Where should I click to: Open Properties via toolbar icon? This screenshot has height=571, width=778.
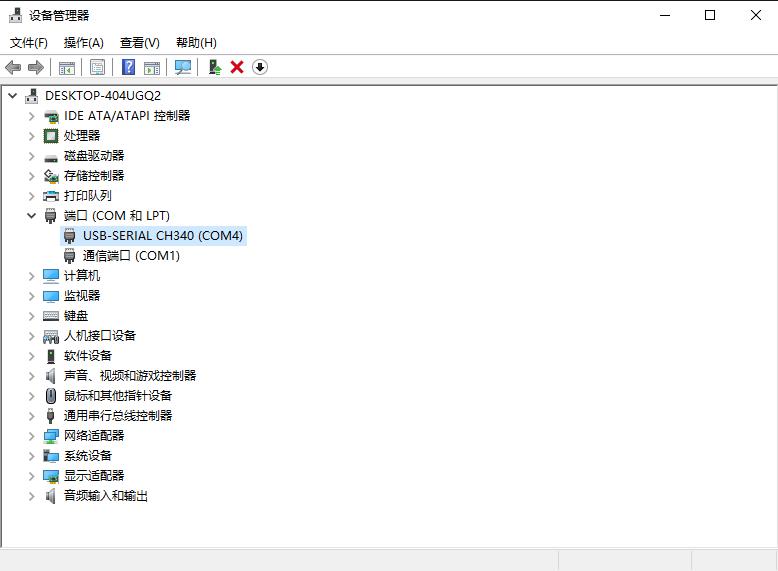point(97,67)
